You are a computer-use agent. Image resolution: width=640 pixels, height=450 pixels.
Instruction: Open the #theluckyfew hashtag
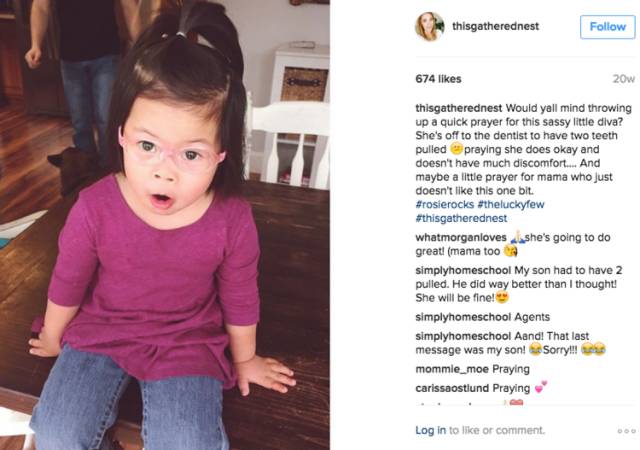click(x=511, y=205)
